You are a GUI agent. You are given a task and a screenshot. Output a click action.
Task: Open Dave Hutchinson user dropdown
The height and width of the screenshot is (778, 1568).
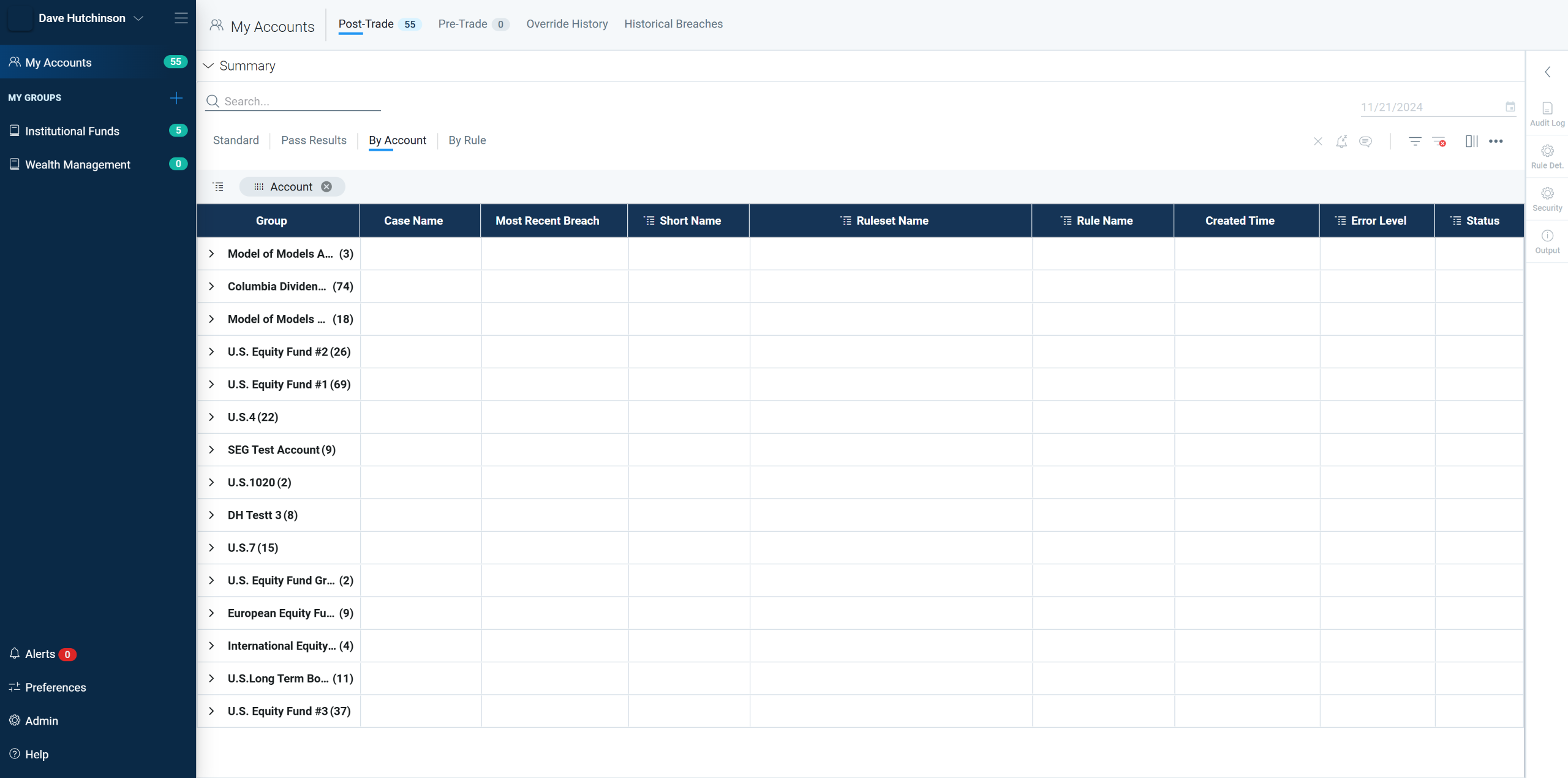(138, 18)
